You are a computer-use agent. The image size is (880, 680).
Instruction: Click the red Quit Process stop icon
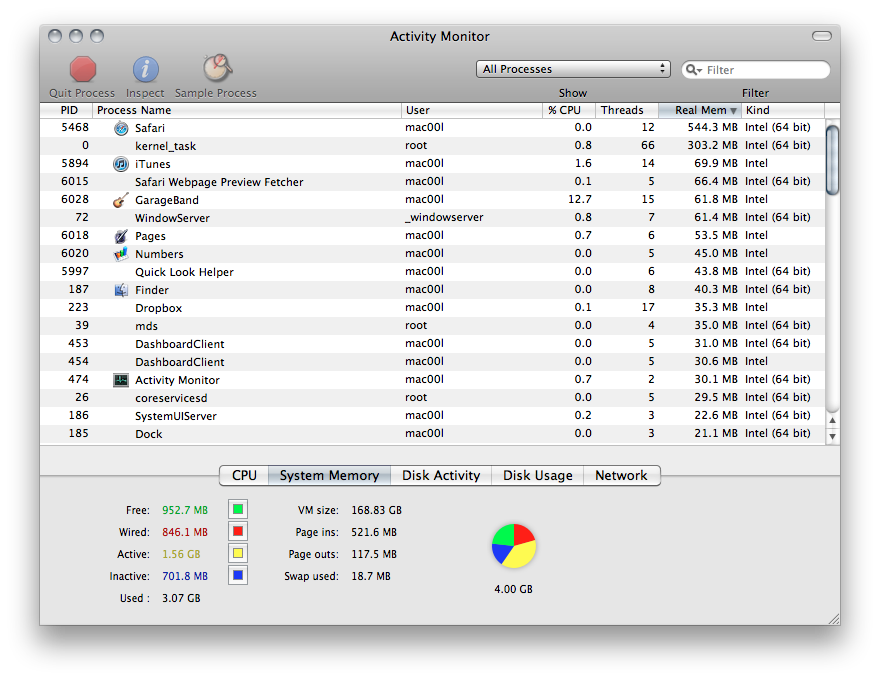click(x=83, y=69)
